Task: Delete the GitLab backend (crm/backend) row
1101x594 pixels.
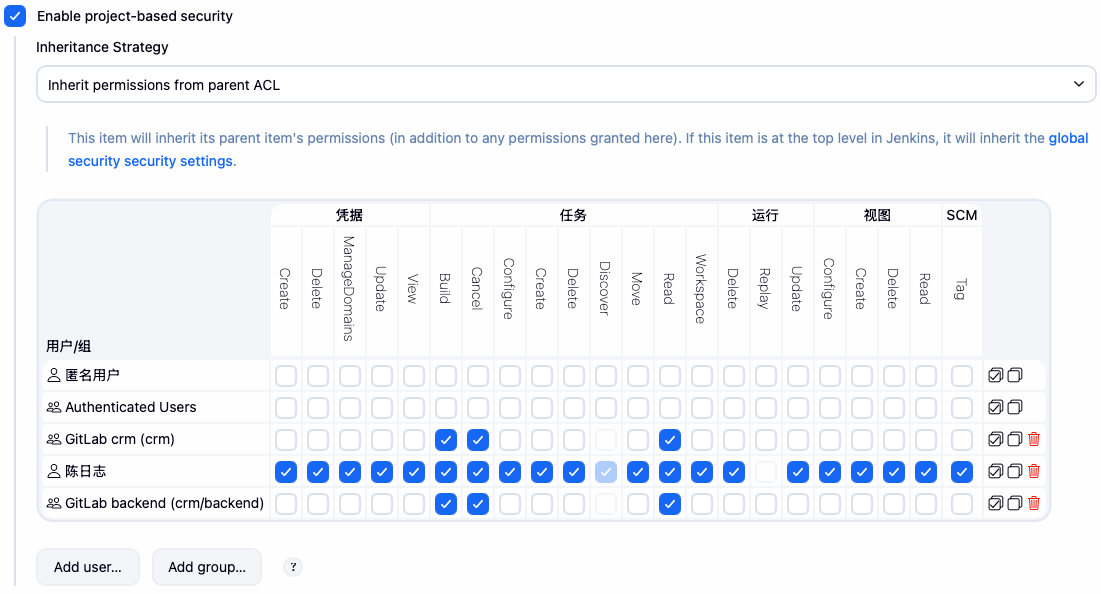Action: (x=1034, y=504)
